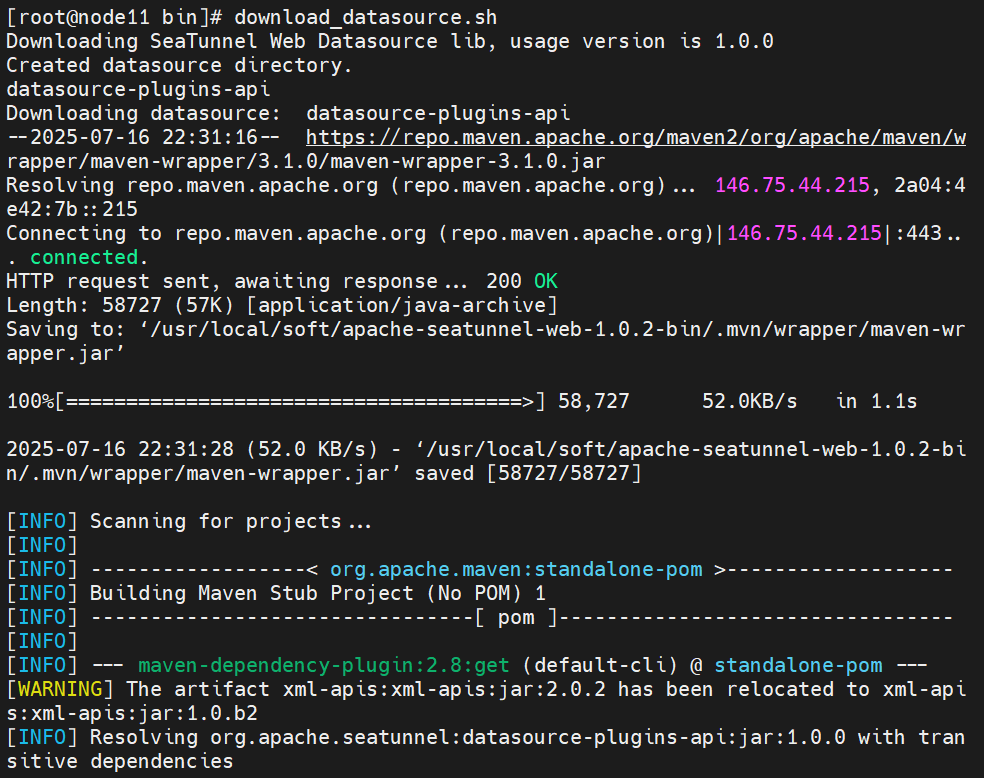Click 'HTTP request sent, awaiting response' text
Viewport: 984px width, 778px height.
pos(222,281)
